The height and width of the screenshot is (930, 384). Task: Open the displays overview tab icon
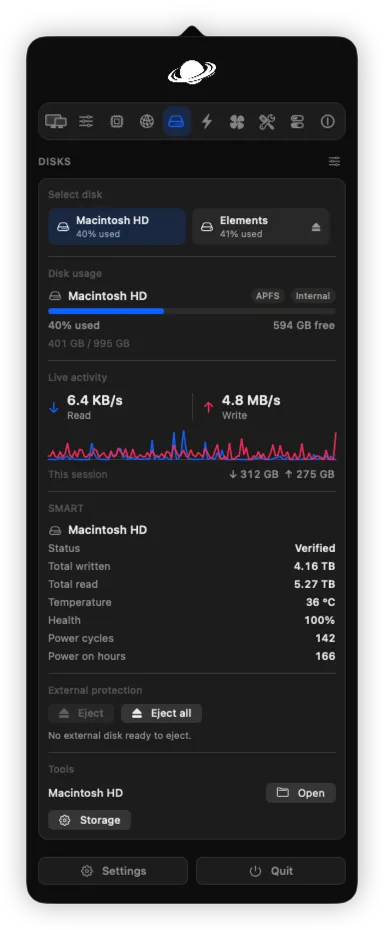tap(56, 122)
